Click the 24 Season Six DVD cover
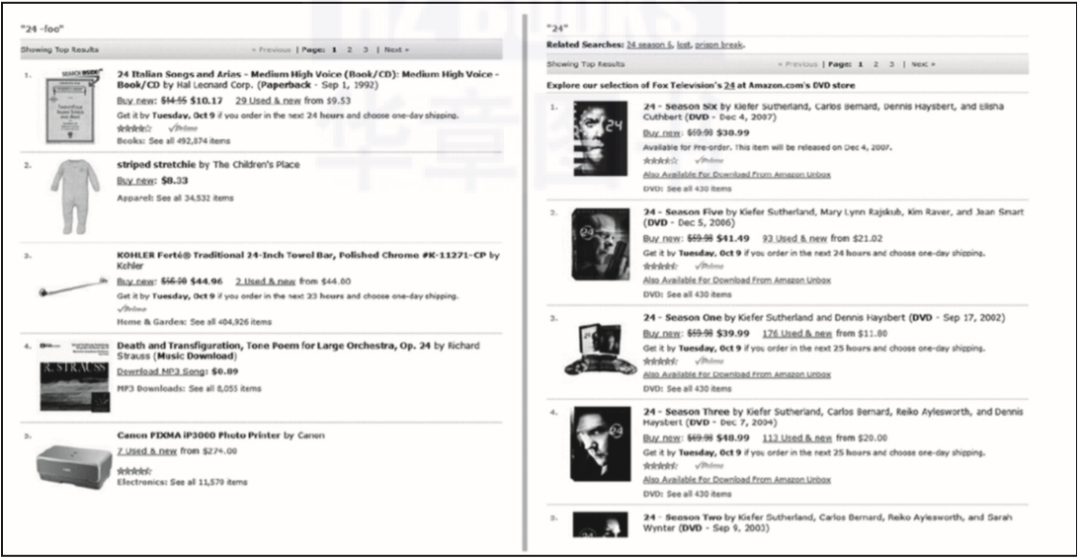This screenshot has width=1080, height=560. [601, 138]
